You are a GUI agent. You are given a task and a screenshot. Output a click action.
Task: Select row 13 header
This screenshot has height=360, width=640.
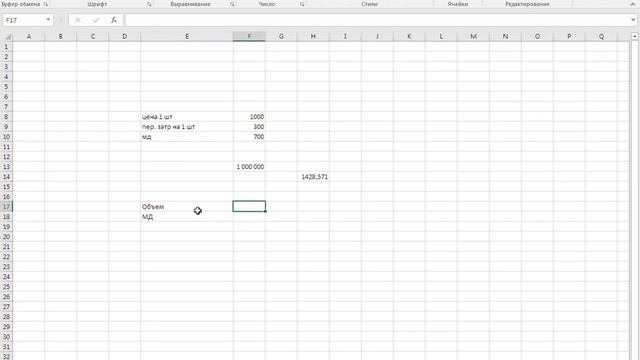tap(6, 167)
